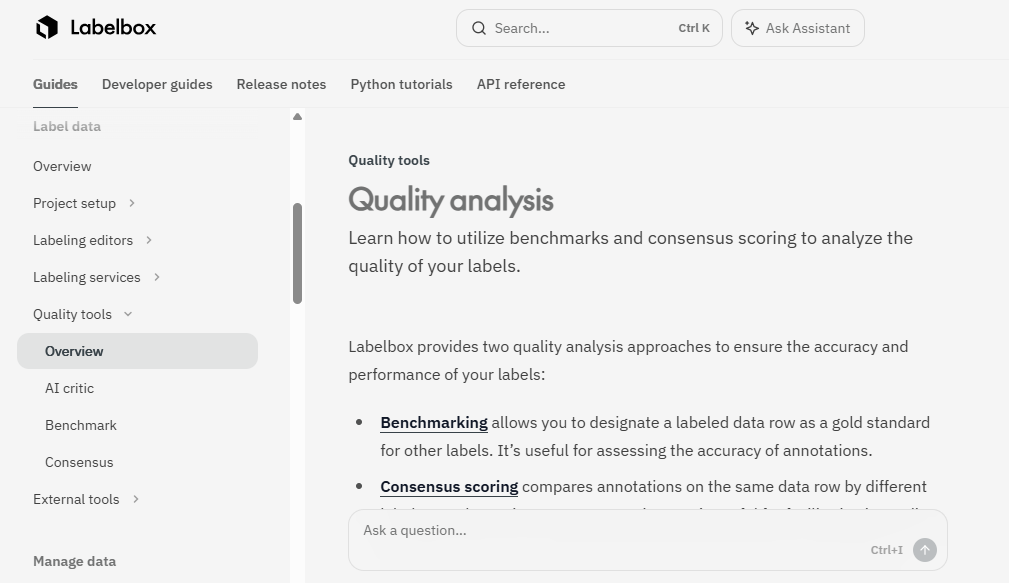Follow the Consensus scoring link
The height and width of the screenshot is (583, 1009).
[x=449, y=486]
